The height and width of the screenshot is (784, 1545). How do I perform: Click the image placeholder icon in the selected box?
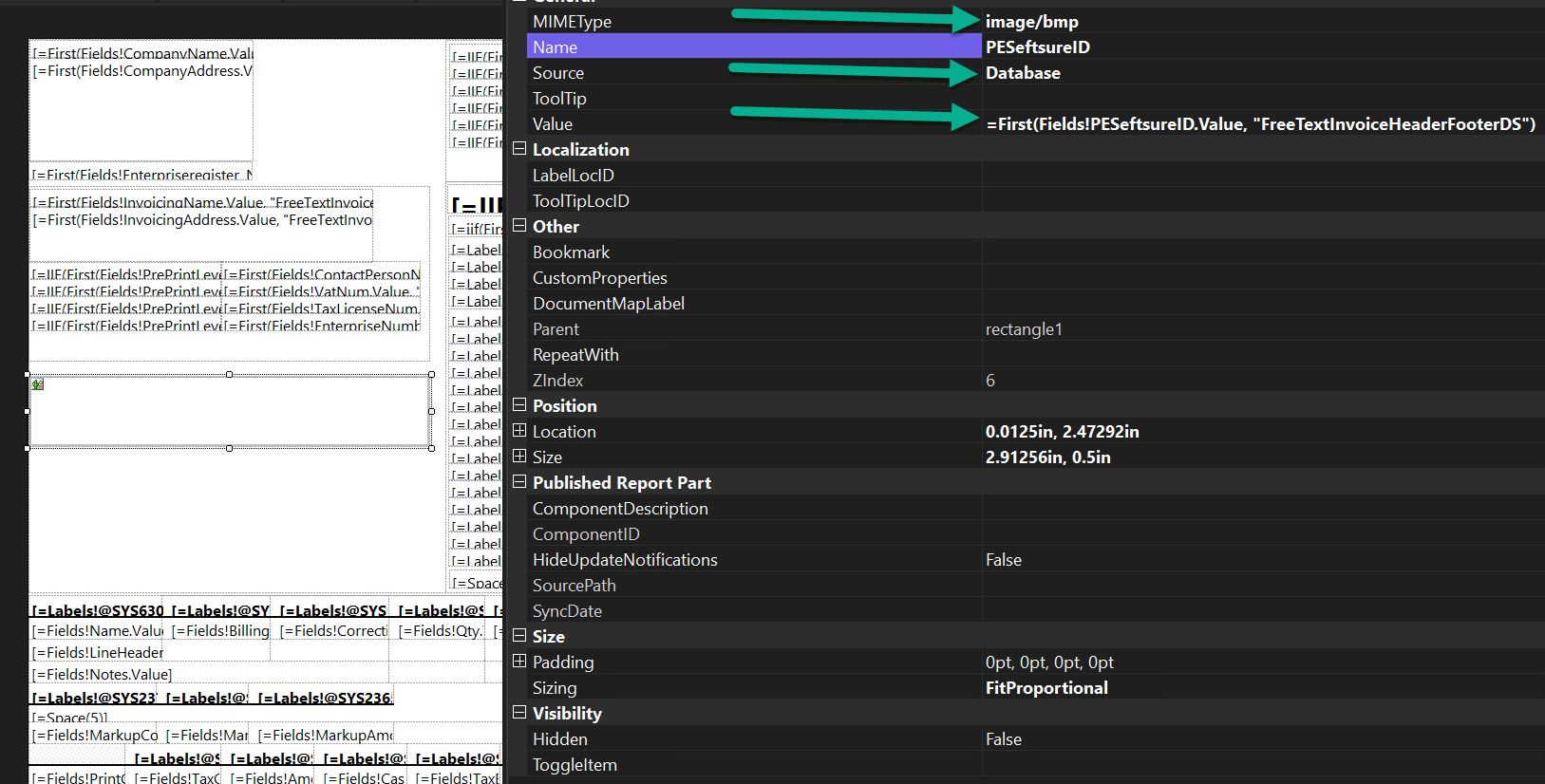38,384
